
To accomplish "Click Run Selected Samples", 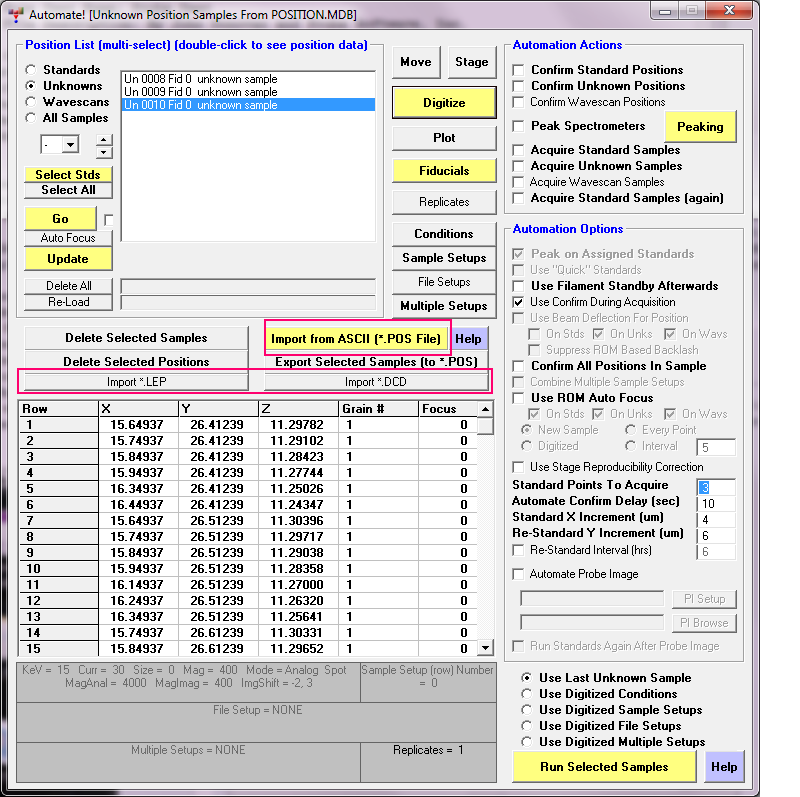I will click(604, 767).
